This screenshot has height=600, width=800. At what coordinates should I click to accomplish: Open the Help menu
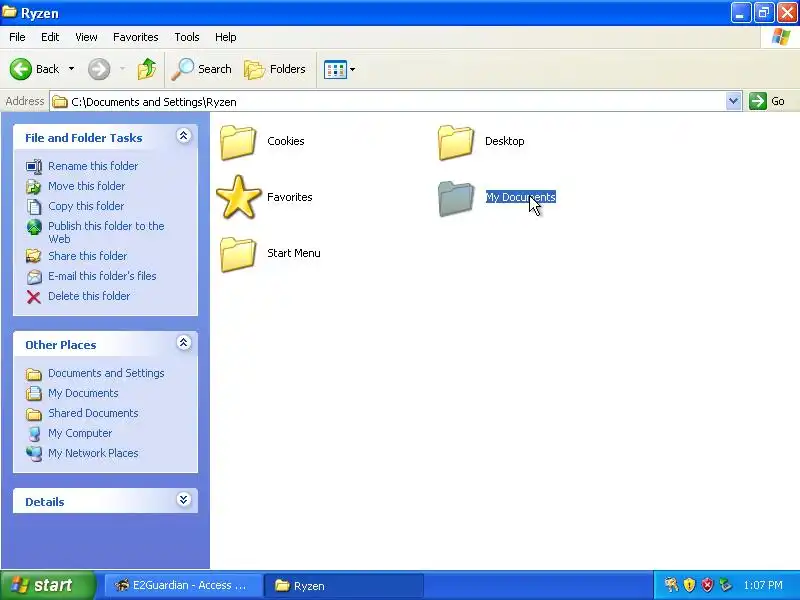[226, 37]
